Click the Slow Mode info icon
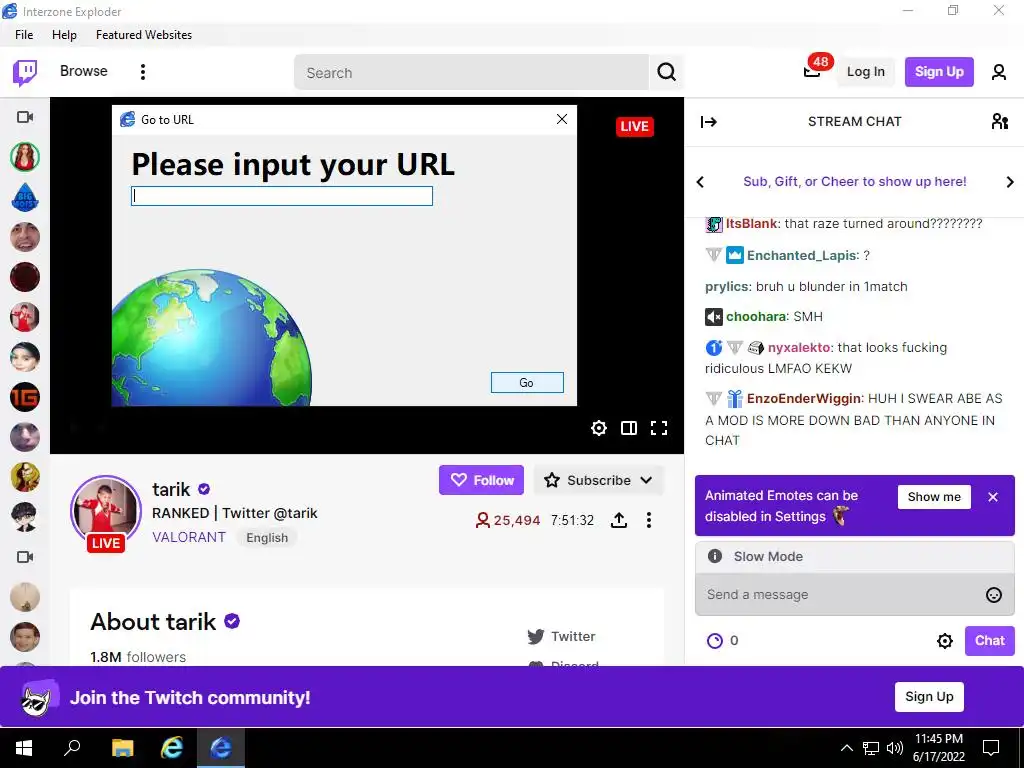Image resolution: width=1024 pixels, height=768 pixels. coord(715,556)
